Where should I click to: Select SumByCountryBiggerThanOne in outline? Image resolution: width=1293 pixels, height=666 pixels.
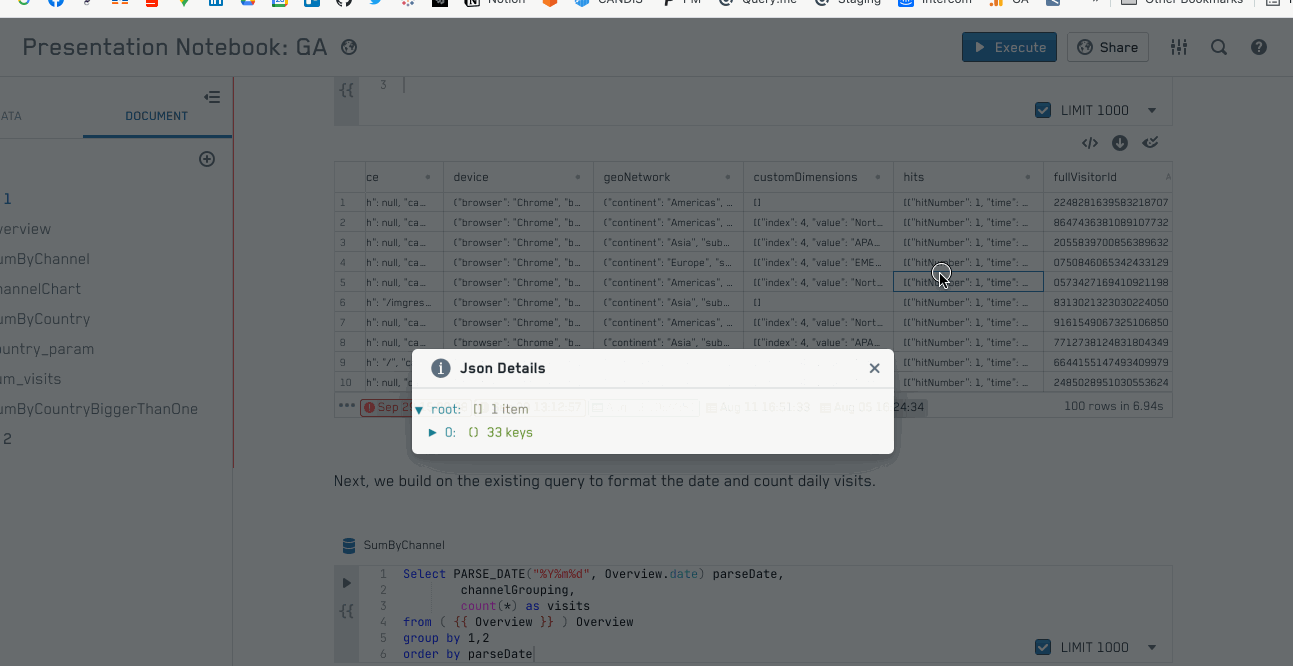pyautogui.click(x=99, y=409)
